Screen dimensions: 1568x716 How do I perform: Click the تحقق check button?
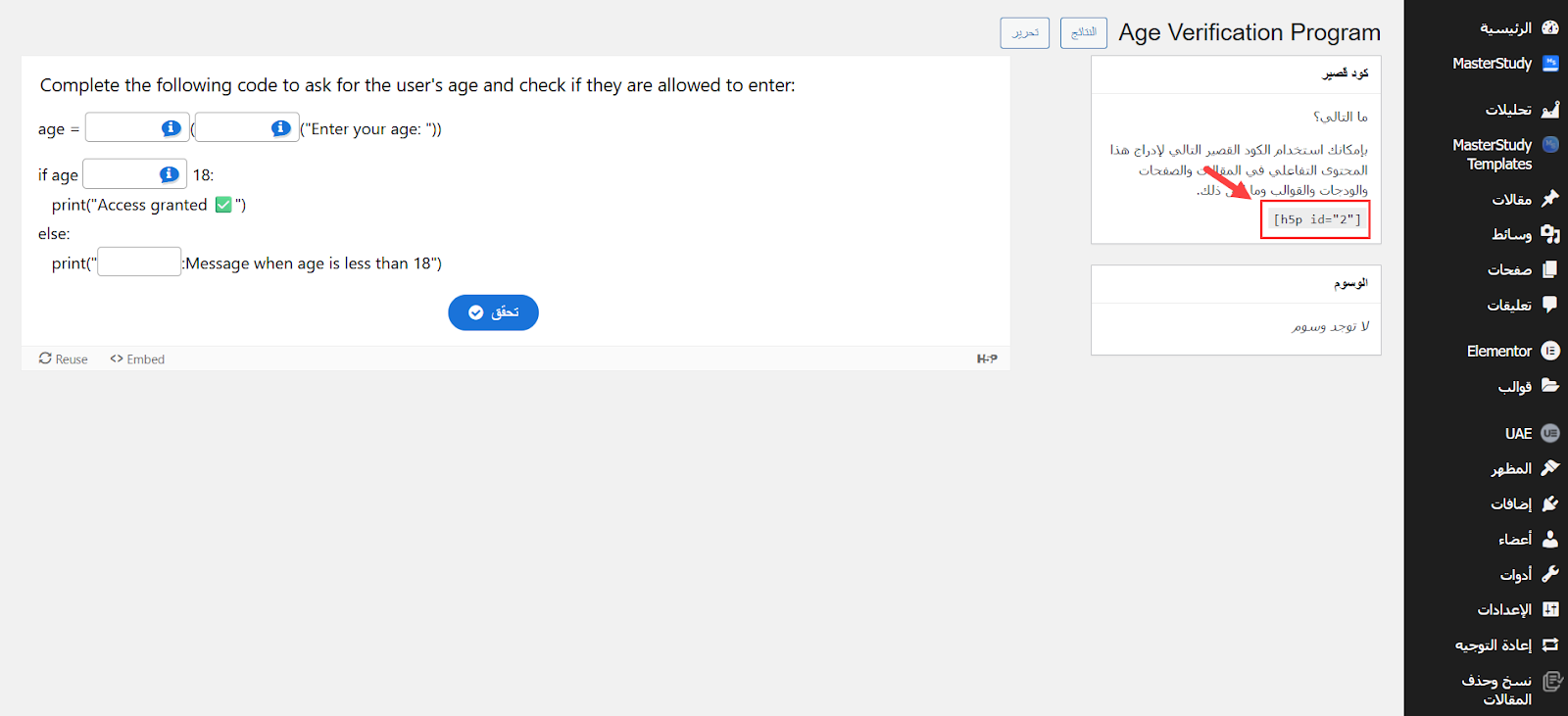point(493,312)
